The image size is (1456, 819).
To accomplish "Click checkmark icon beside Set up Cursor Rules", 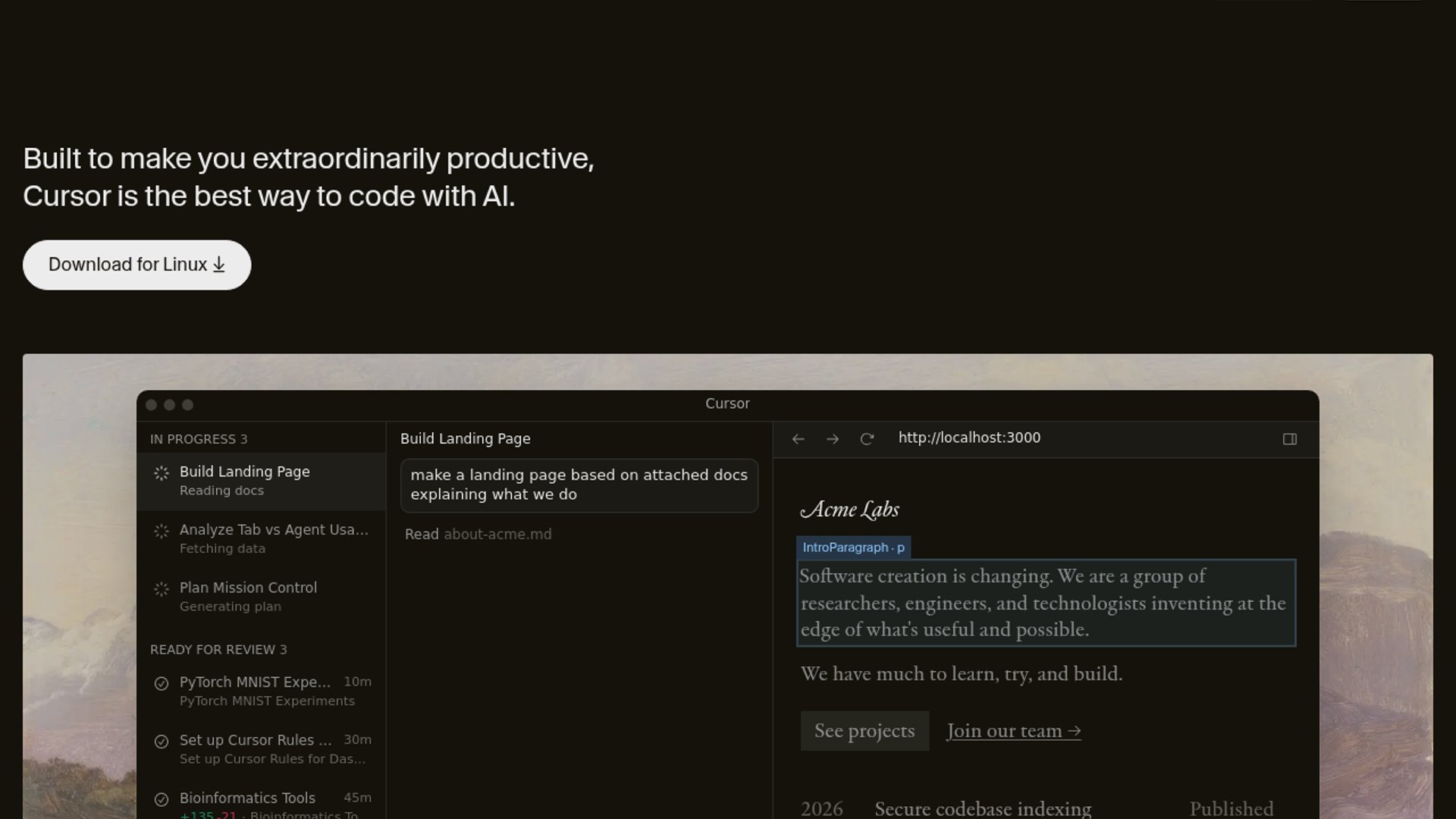I will tap(162, 742).
